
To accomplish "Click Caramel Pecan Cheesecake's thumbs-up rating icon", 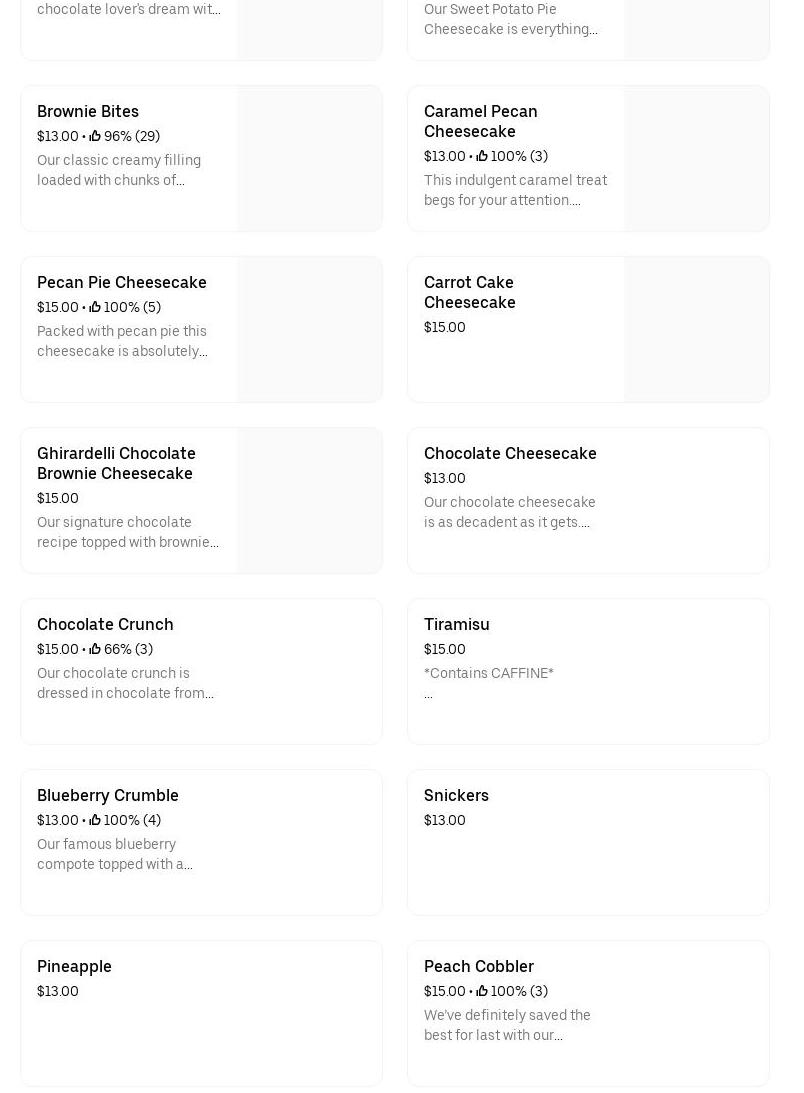I will (482, 156).
